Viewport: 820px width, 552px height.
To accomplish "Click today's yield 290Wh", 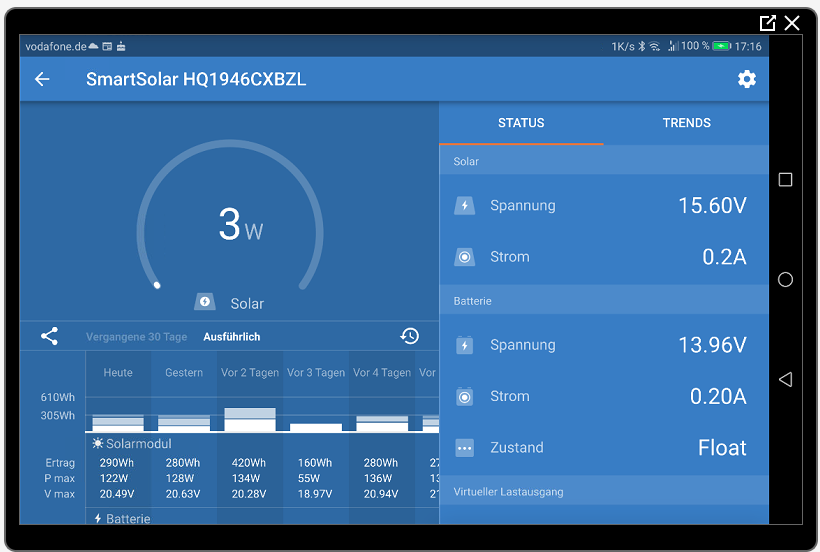I will point(117,463).
